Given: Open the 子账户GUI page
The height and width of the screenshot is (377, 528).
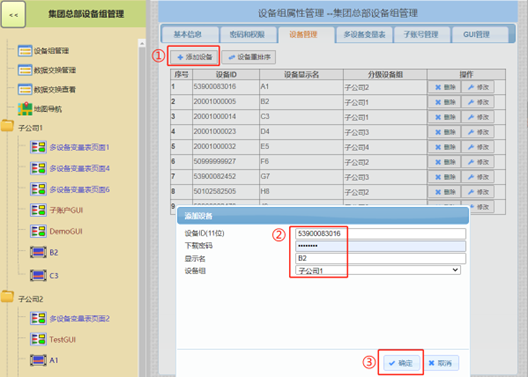Looking at the screenshot, I should coord(56,210).
